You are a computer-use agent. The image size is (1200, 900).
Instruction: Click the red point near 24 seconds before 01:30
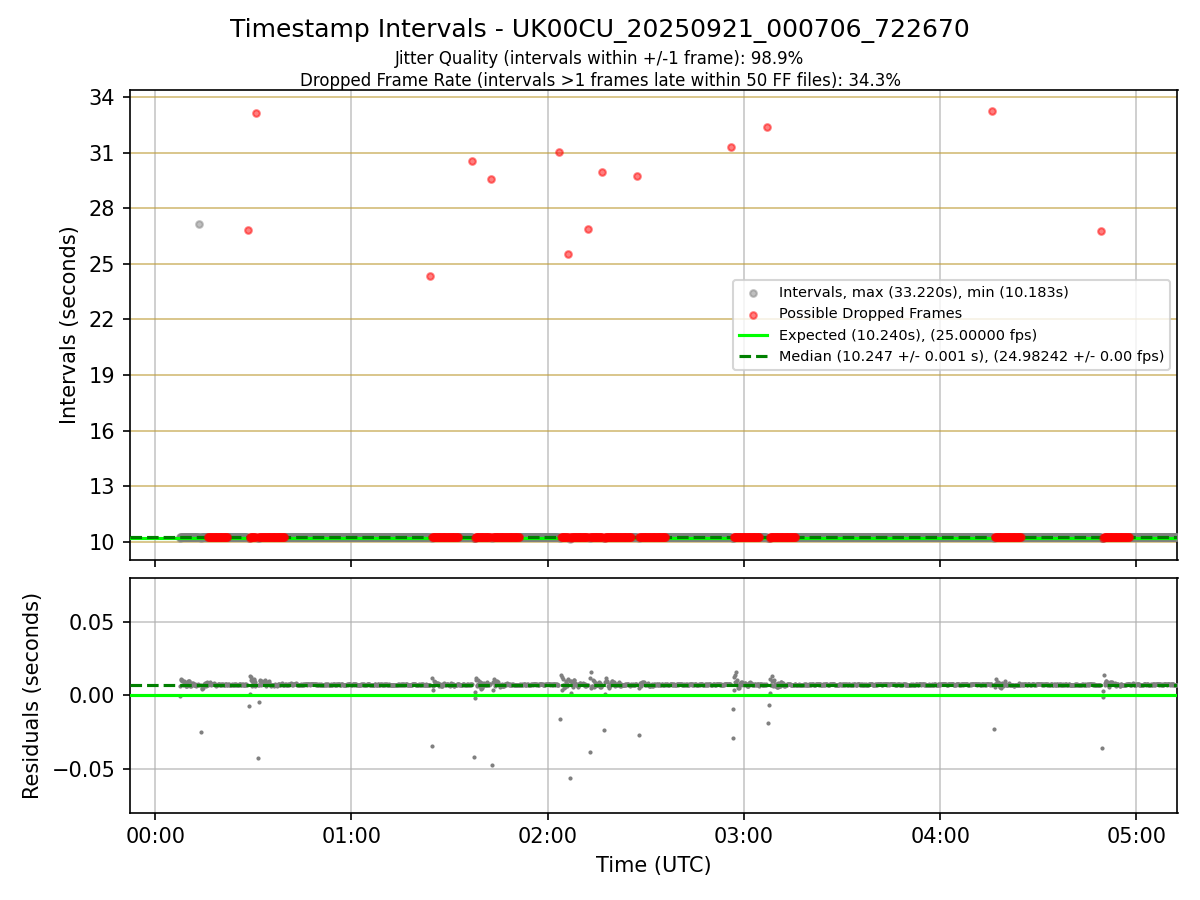coord(430,276)
